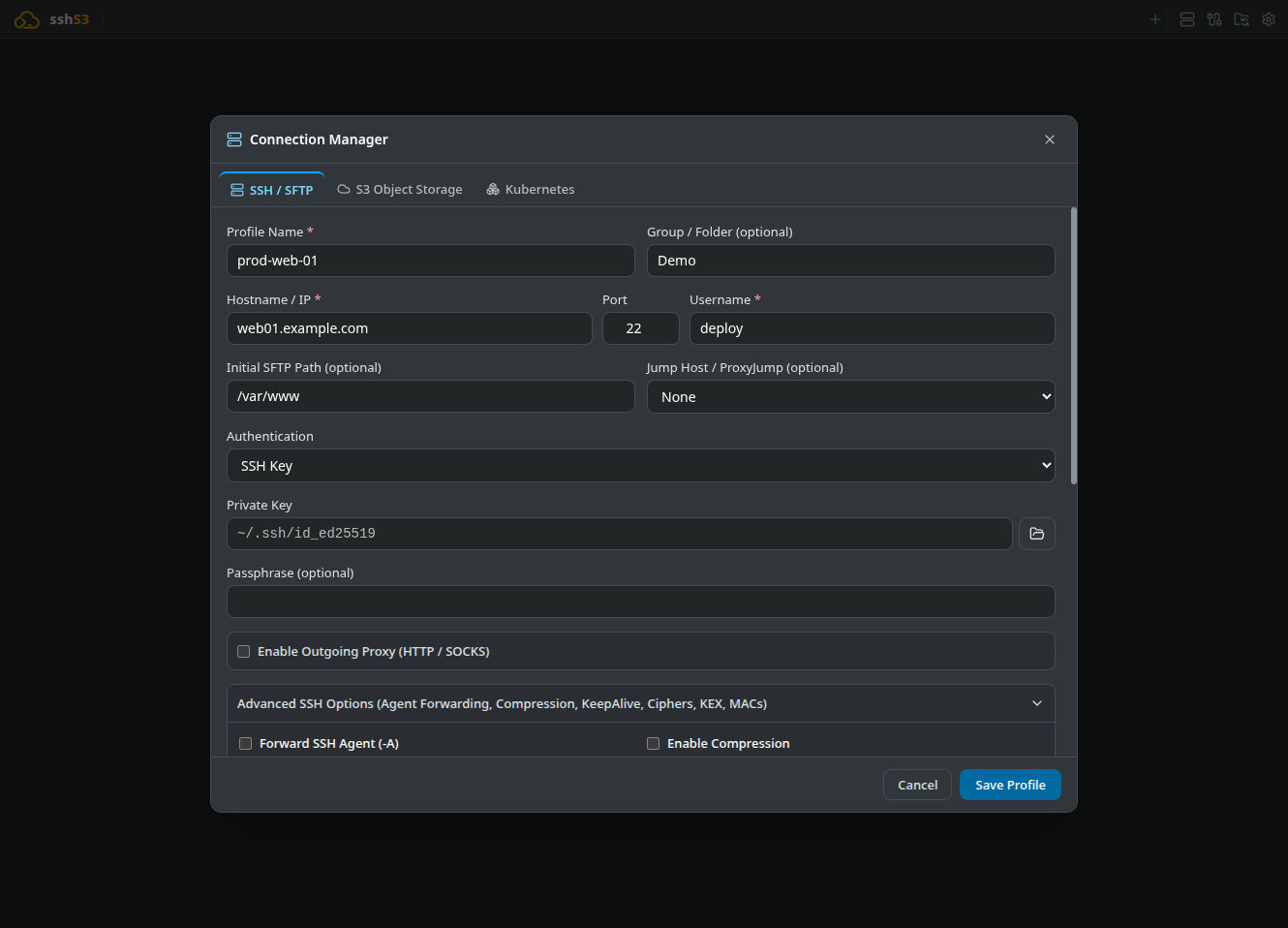Click the Username field containing deploy
The height and width of the screenshot is (928, 1288).
click(873, 328)
